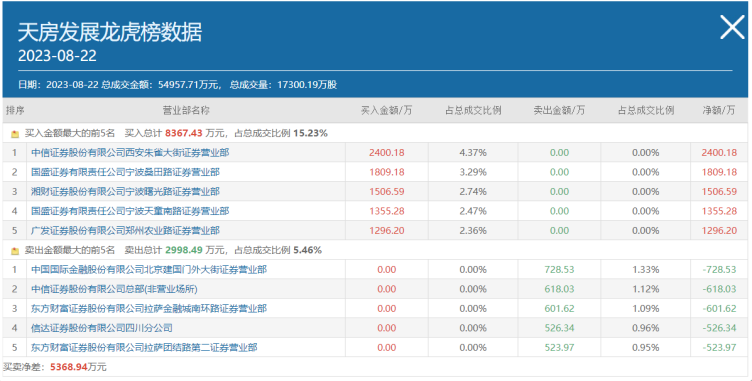Open 湘财证券宁波曙光路证券营业部 link
The image size is (752, 381).
[125, 191]
